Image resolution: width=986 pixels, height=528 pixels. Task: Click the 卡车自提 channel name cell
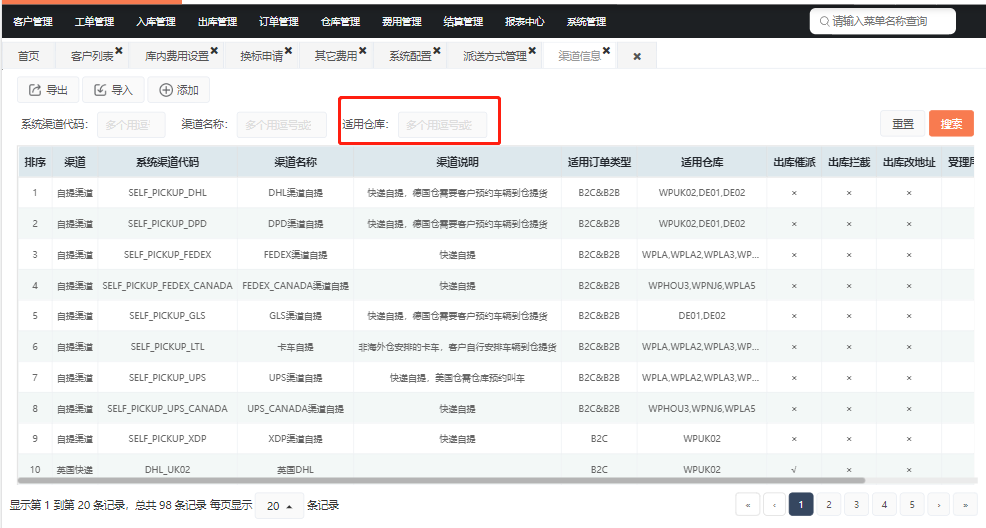point(296,346)
